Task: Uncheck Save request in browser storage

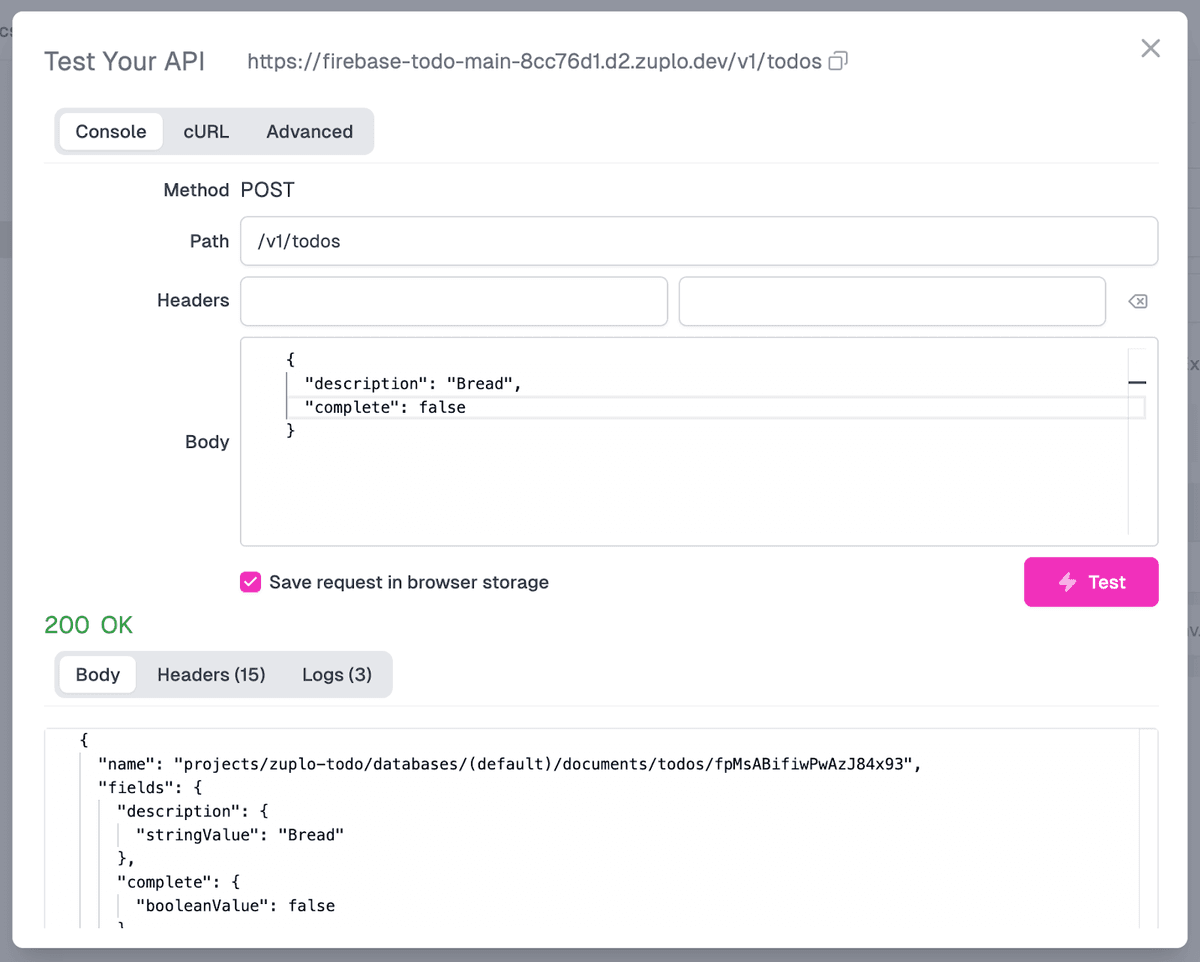Action: 250,582
